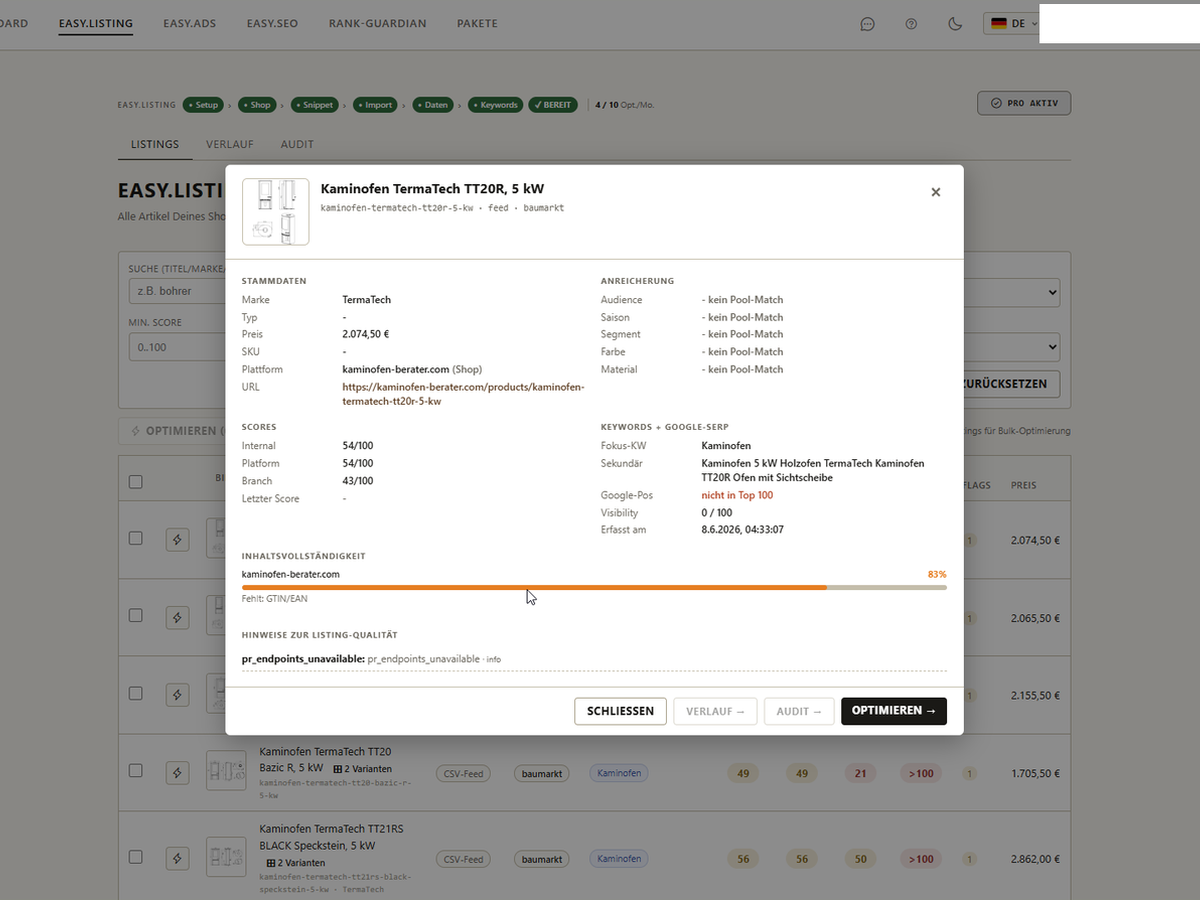This screenshot has height=900, width=1200.
Task: Check the checkbox in the 1.705,50 € row
Action: tap(136, 771)
